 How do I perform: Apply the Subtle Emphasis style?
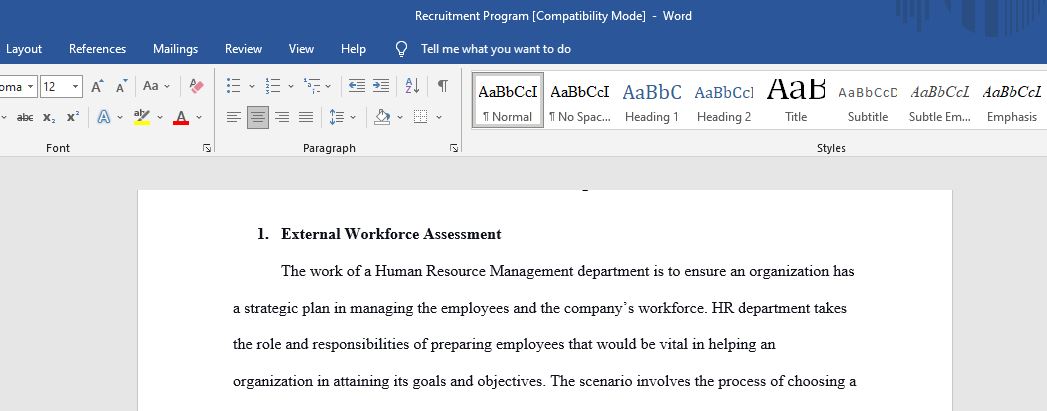[940, 100]
